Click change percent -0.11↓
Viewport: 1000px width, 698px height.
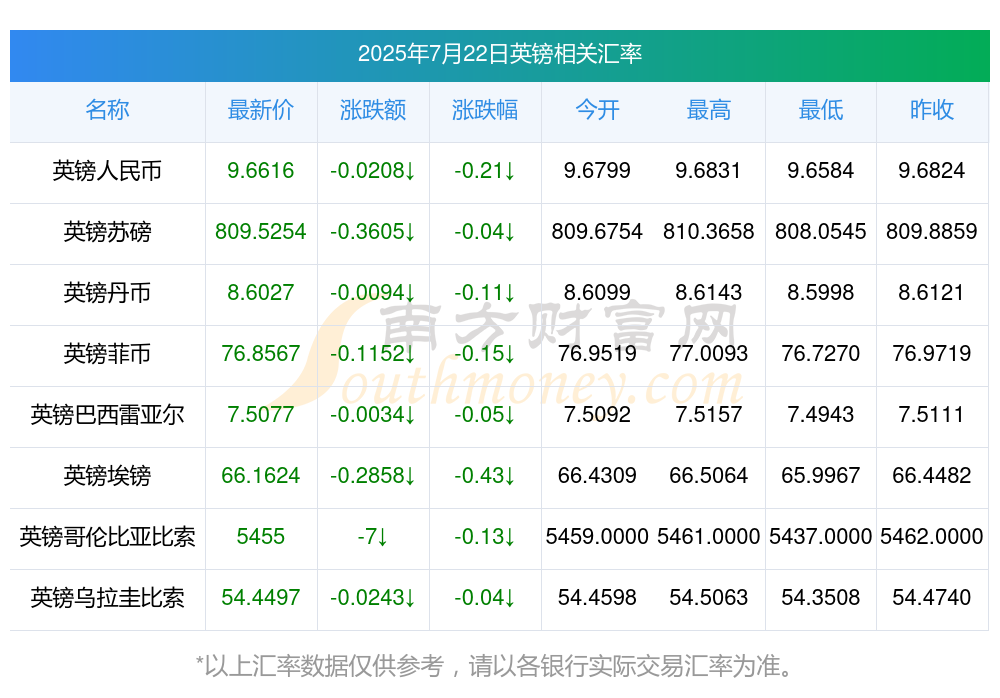[x=485, y=292]
